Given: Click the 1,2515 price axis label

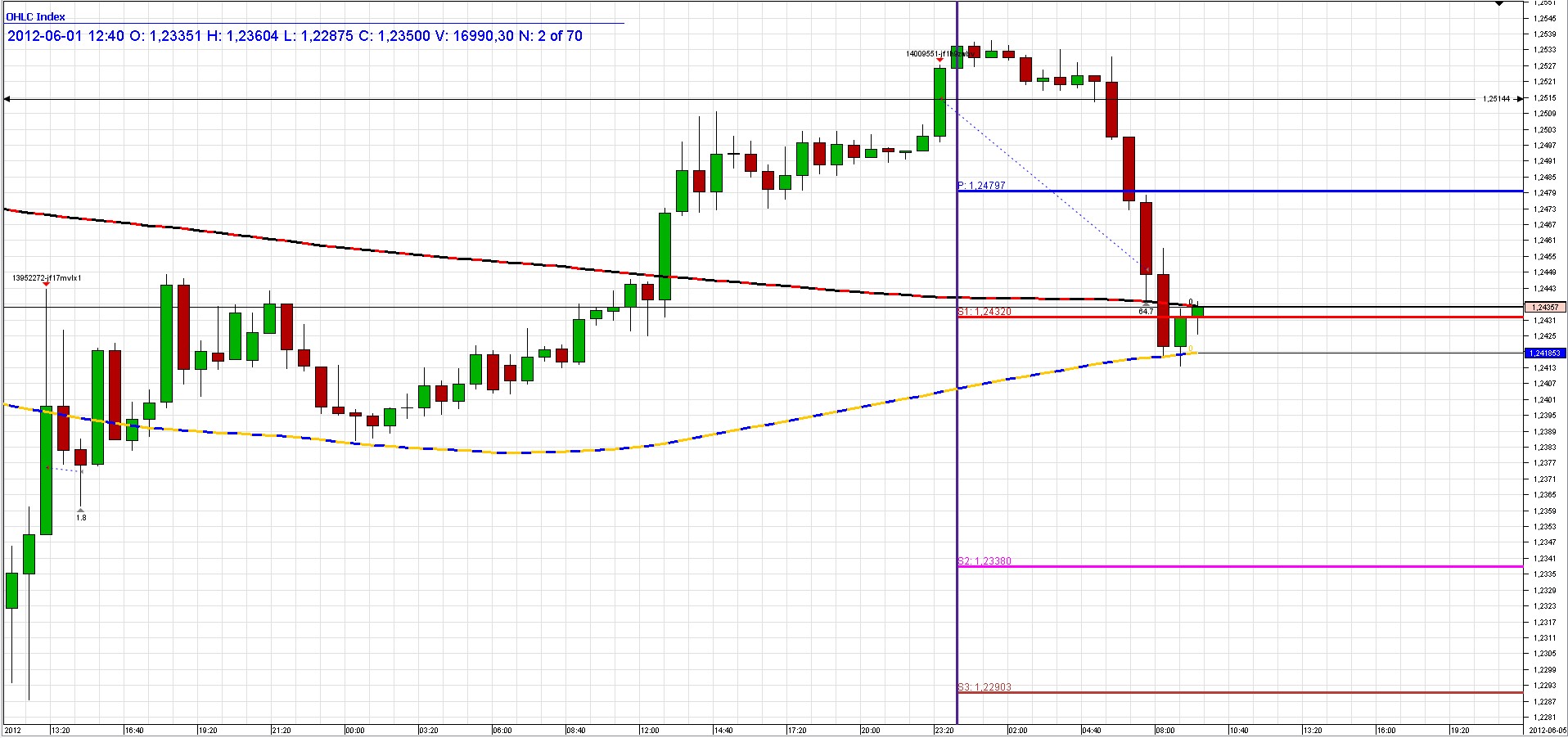Looking at the screenshot, I should pyautogui.click(x=1544, y=97).
